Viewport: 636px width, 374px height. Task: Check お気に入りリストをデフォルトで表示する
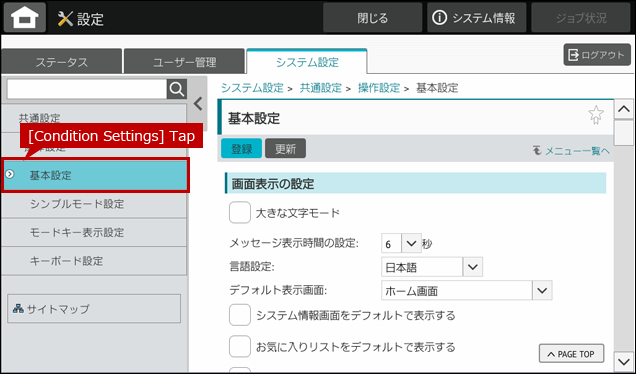pyautogui.click(x=240, y=347)
